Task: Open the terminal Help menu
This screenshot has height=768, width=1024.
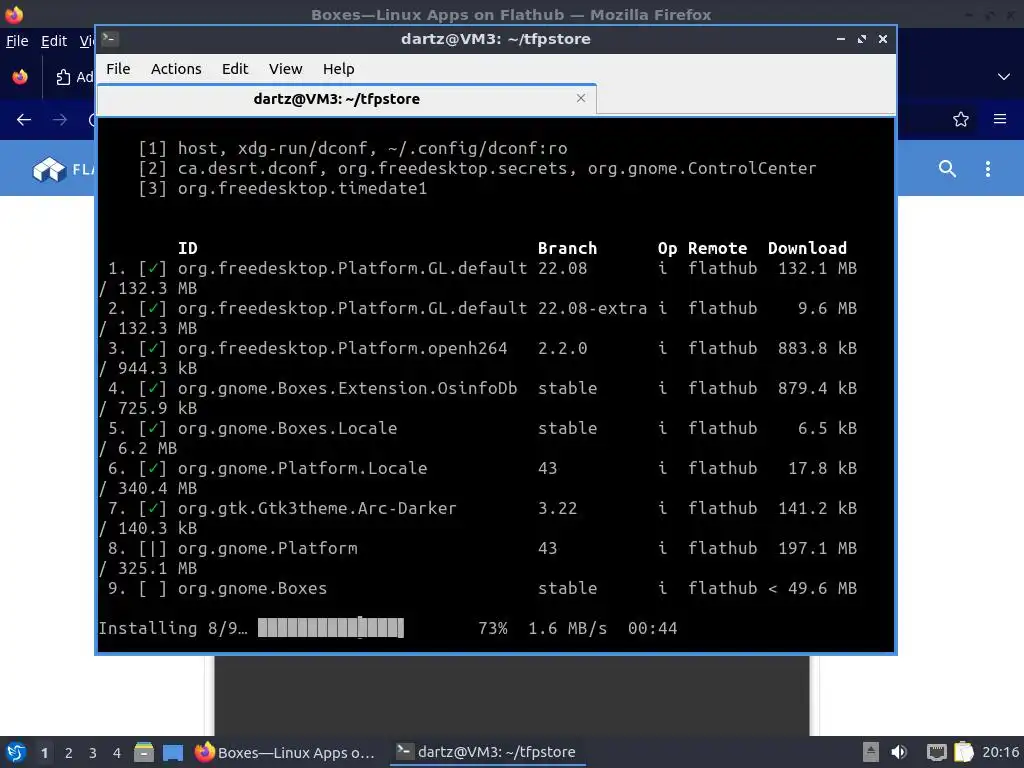Action: (x=338, y=69)
